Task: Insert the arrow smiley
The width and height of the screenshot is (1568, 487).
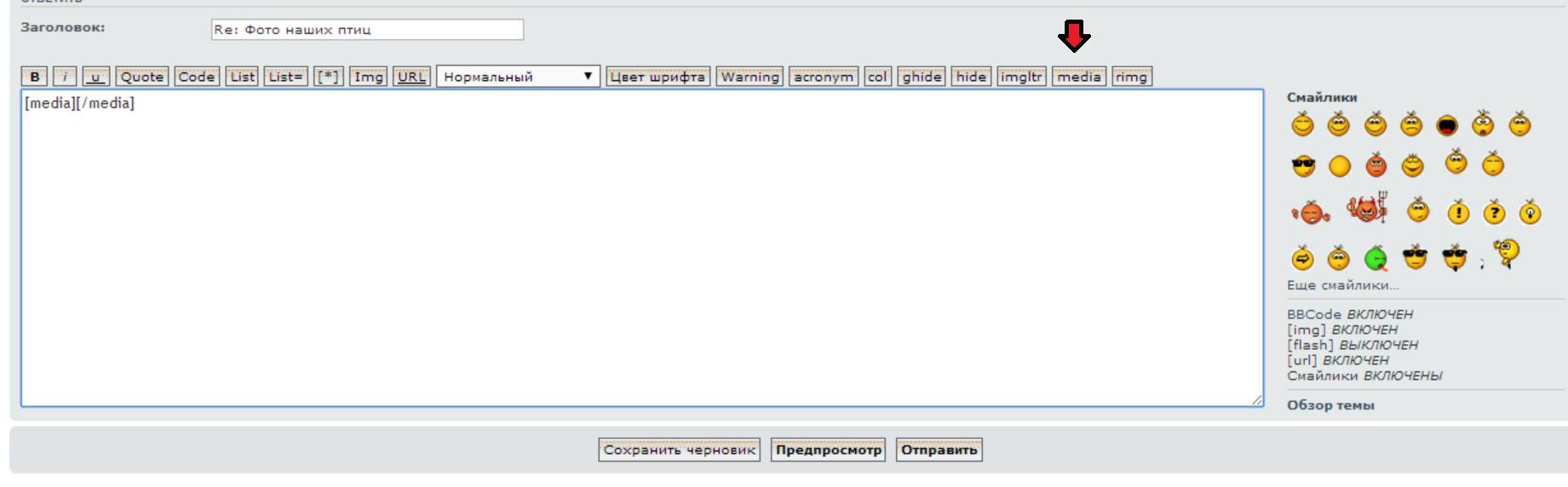Action: tap(1302, 258)
